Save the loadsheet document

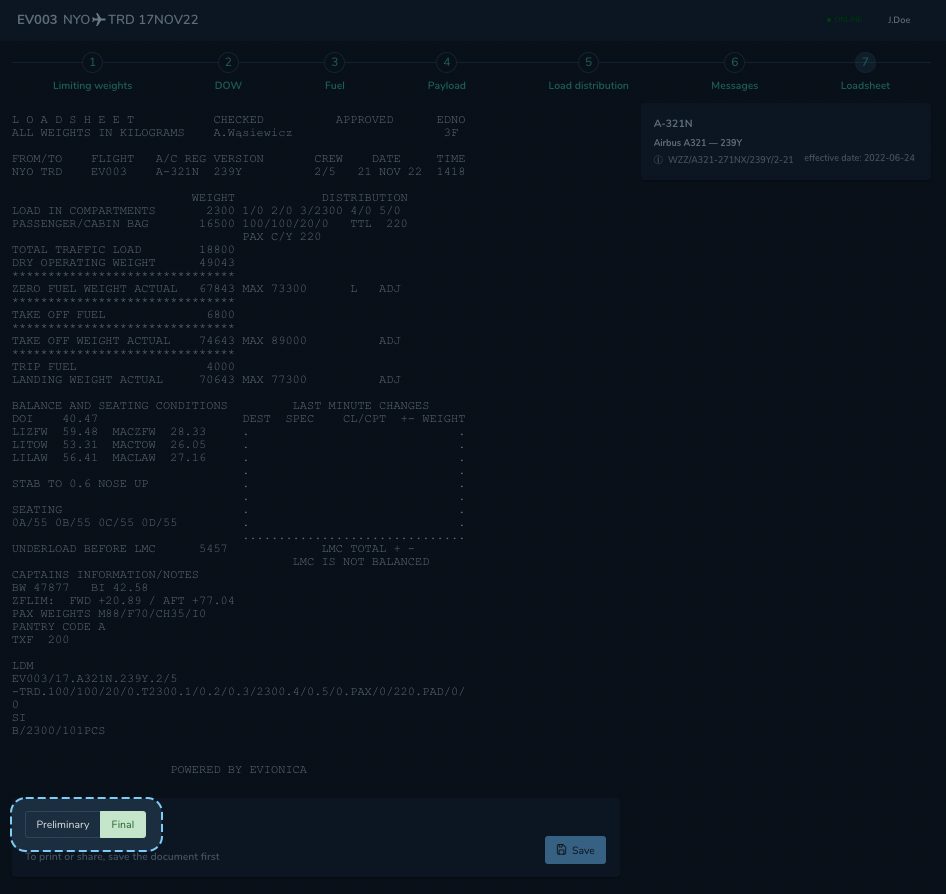point(575,850)
